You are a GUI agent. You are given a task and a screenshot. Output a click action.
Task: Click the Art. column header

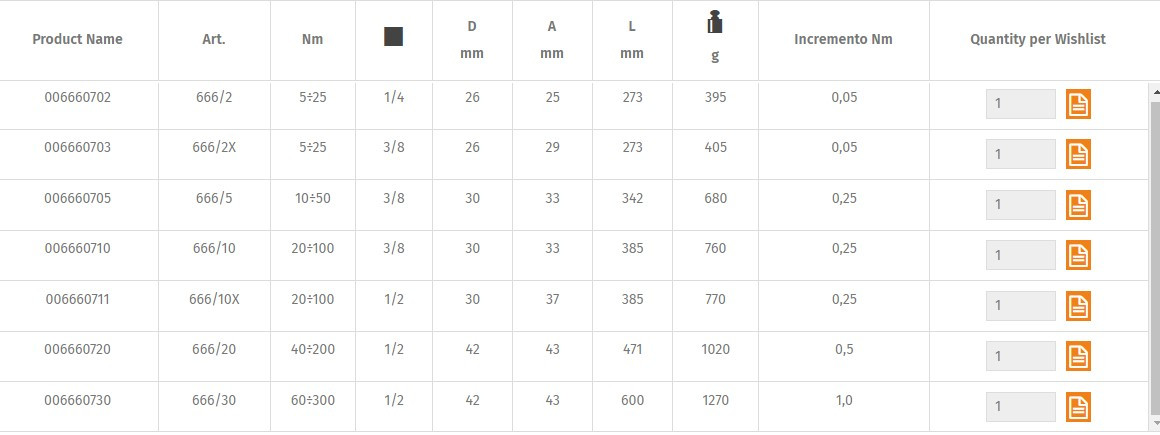pyautogui.click(x=214, y=39)
